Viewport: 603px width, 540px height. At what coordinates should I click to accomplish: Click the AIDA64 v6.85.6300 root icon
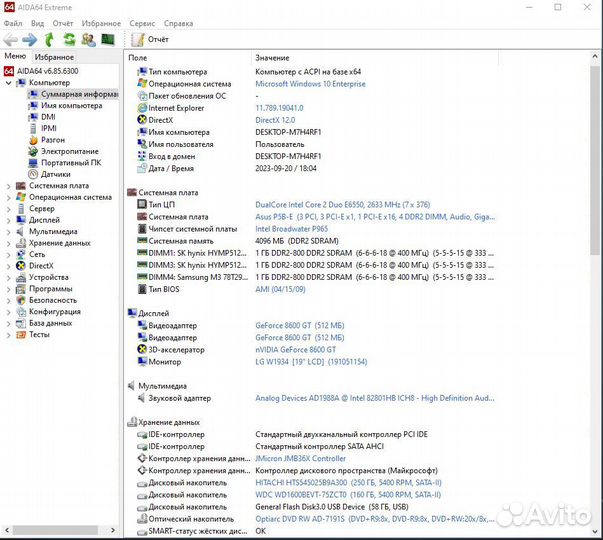9,71
